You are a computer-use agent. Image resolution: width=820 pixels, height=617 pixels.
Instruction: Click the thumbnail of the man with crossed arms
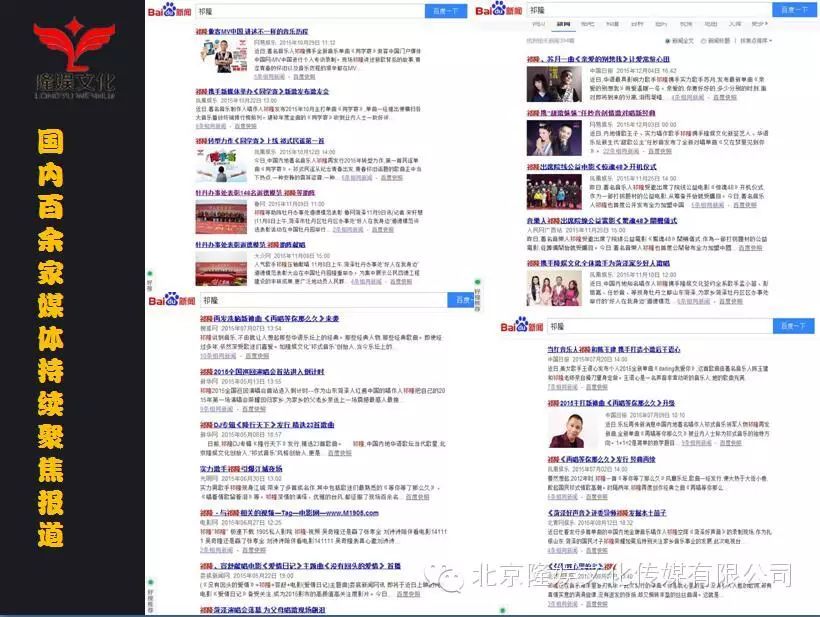pyautogui.click(x=223, y=56)
